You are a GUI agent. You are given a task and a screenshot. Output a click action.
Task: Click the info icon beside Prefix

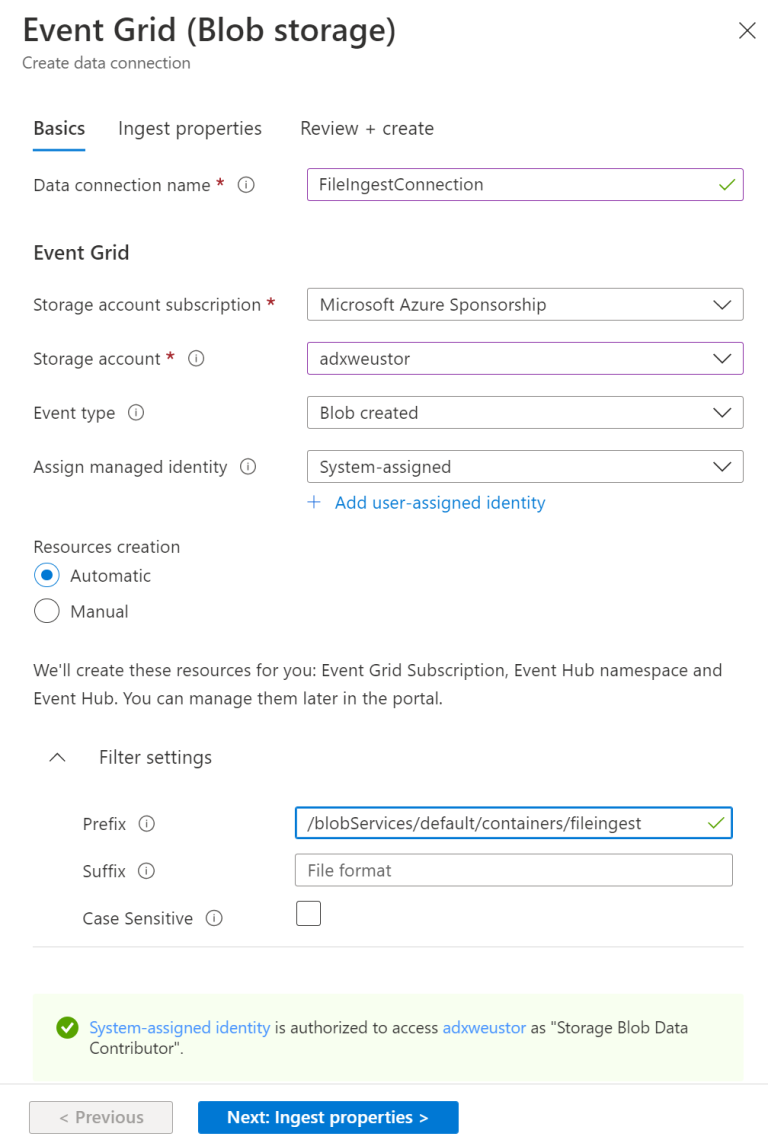[x=147, y=824]
